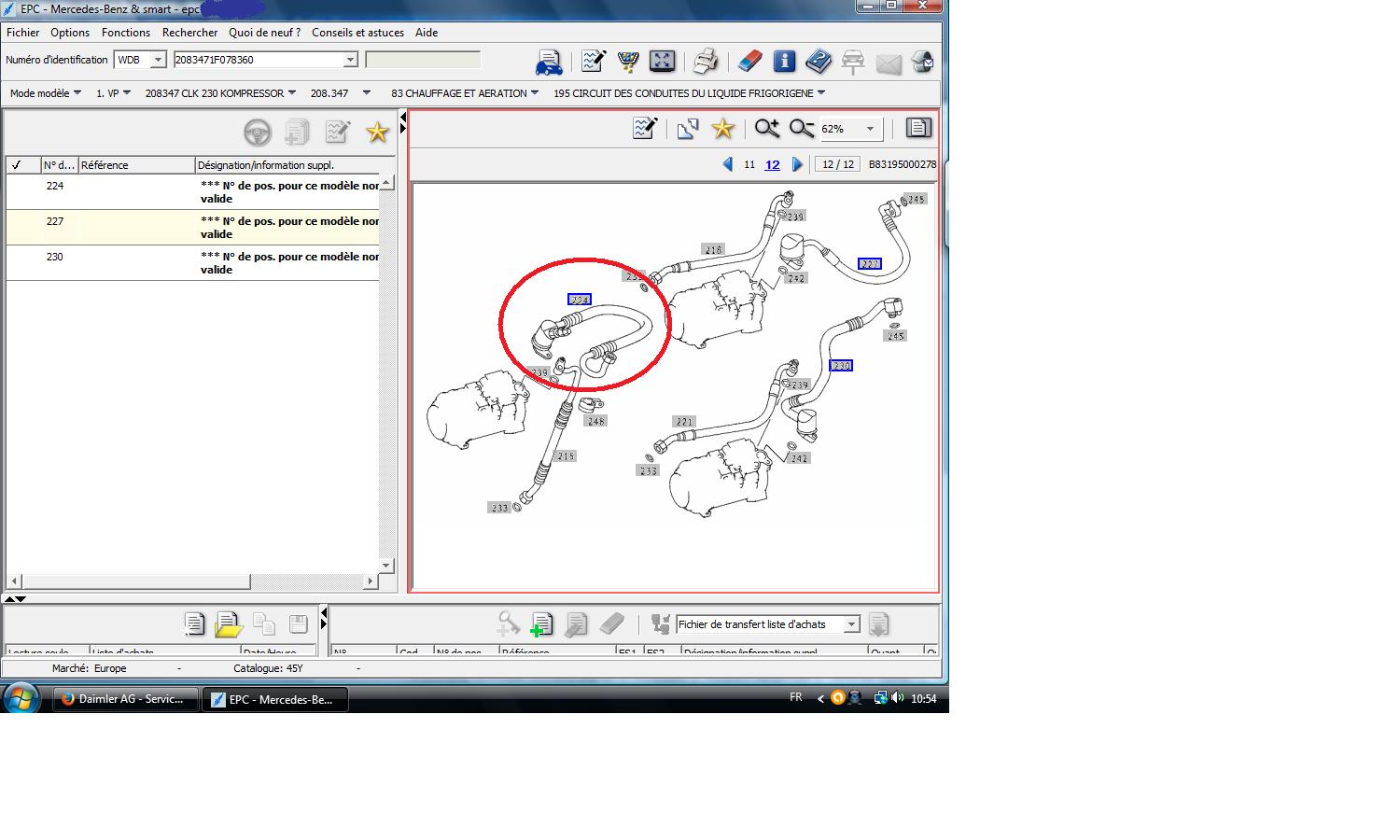Click highlighted 224 label in diagram
1400x840 pixels.
(580, 300)
